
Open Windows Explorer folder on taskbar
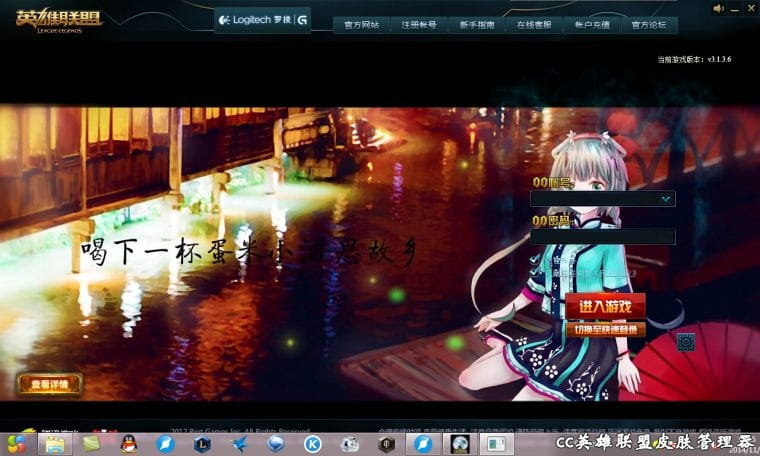click(x=55, y=444)
